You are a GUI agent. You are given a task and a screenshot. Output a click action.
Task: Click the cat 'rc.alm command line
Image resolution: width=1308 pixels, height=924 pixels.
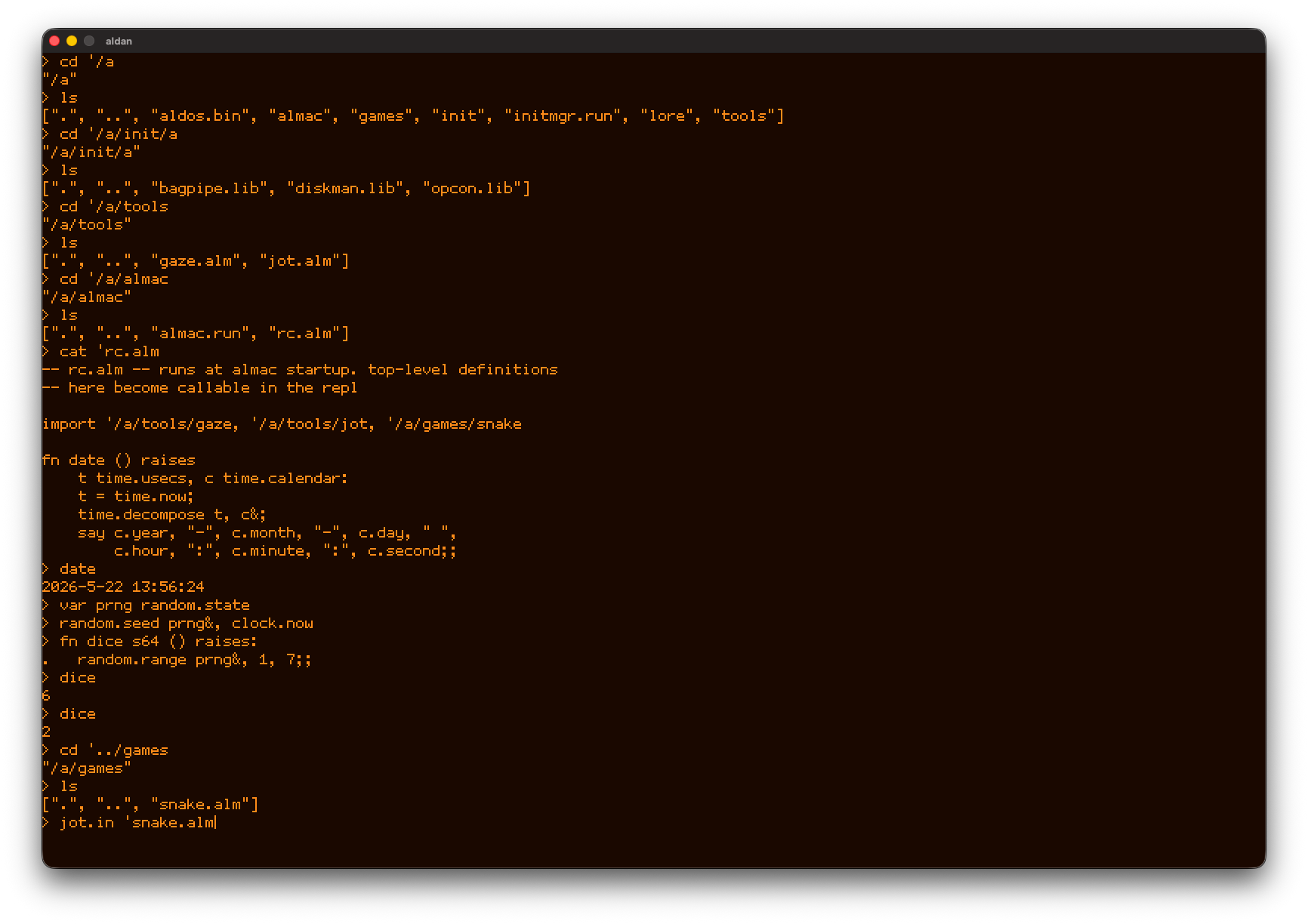point(101,351)
